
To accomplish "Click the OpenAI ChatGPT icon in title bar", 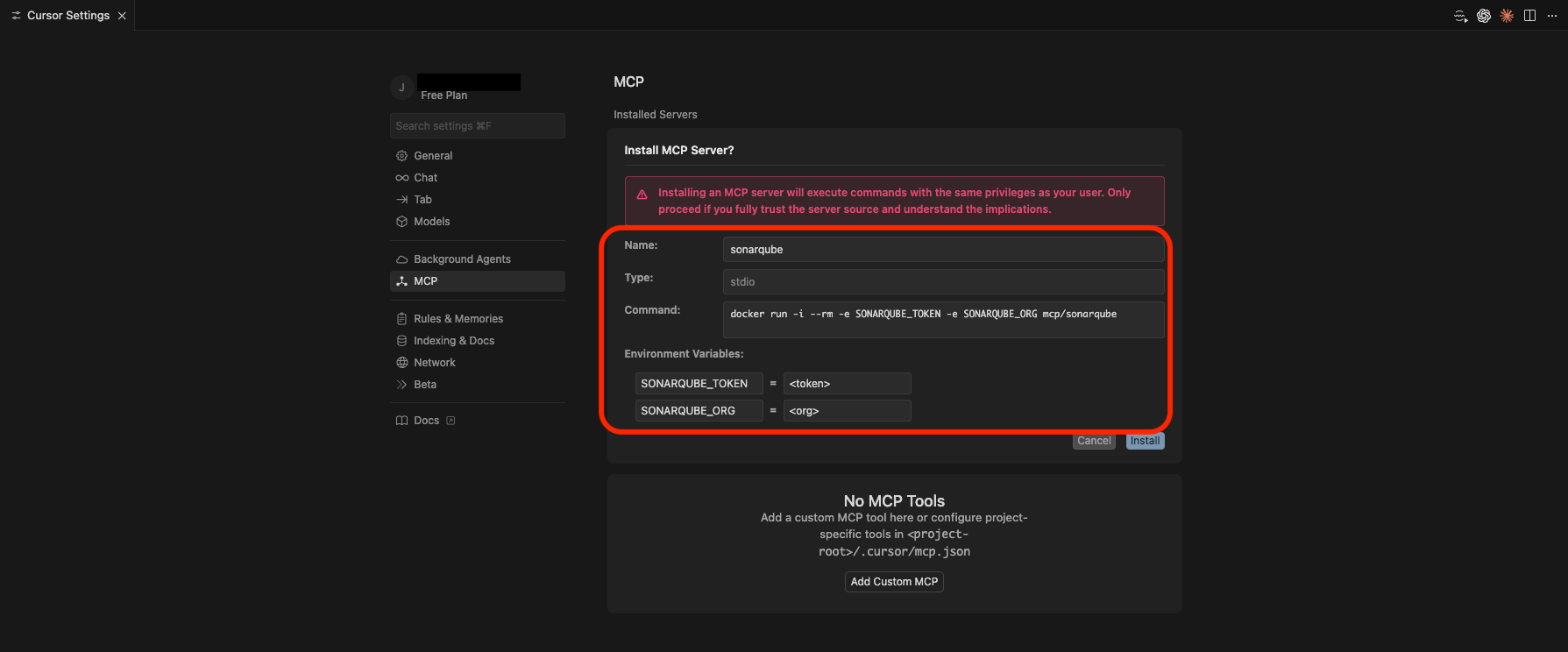I will point(1484,16).
